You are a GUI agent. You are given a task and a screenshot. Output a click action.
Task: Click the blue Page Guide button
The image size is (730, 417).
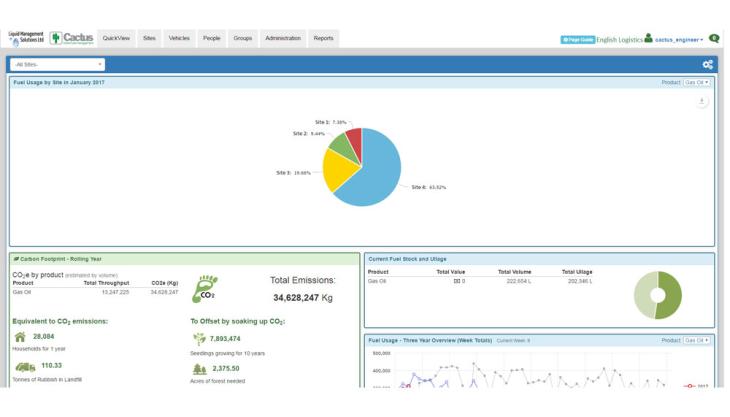point(577,40)
